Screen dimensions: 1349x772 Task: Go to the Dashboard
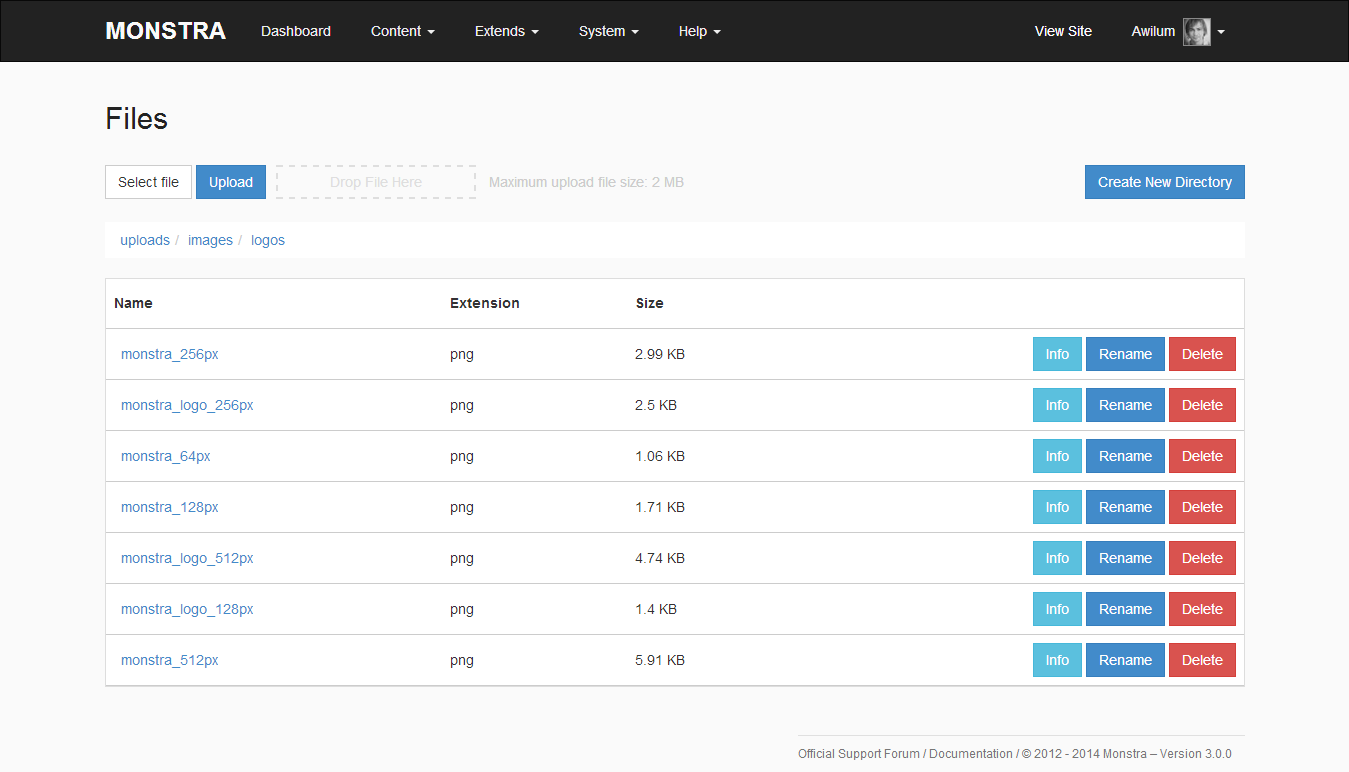coord(295,31)
